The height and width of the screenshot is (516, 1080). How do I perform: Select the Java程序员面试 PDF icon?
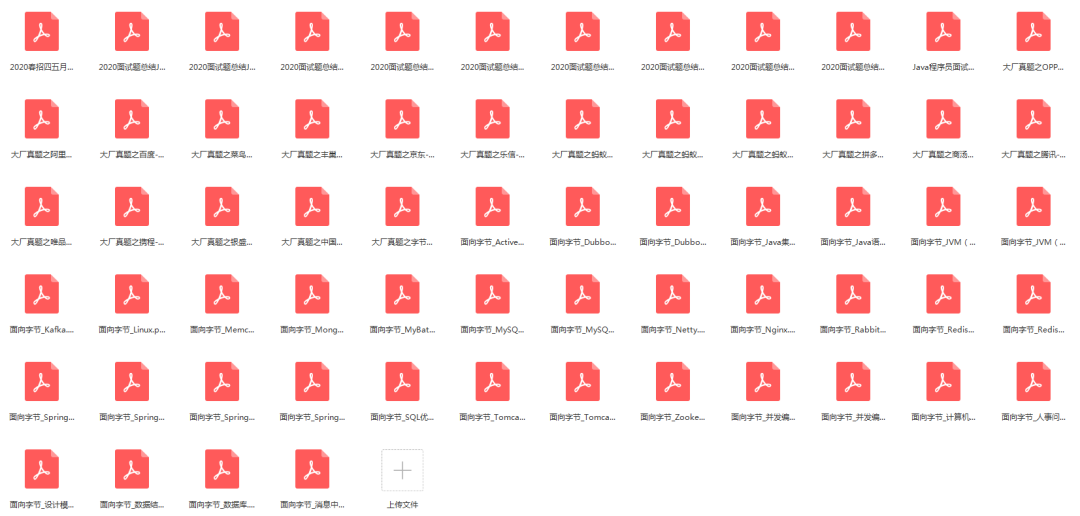point(944,32)
